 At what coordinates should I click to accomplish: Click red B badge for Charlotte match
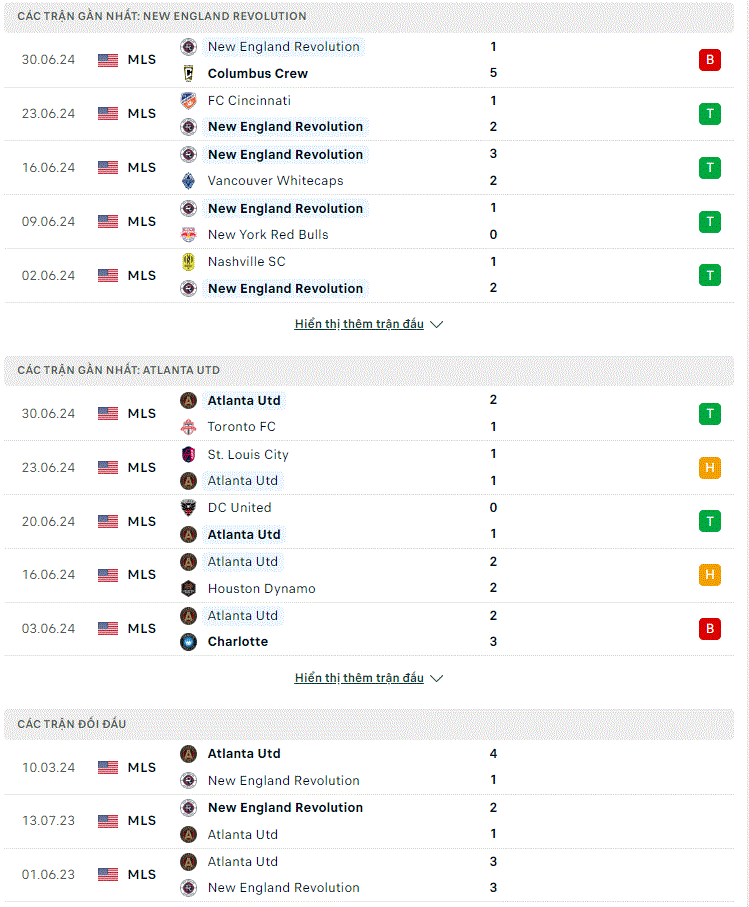coord(710,629)
